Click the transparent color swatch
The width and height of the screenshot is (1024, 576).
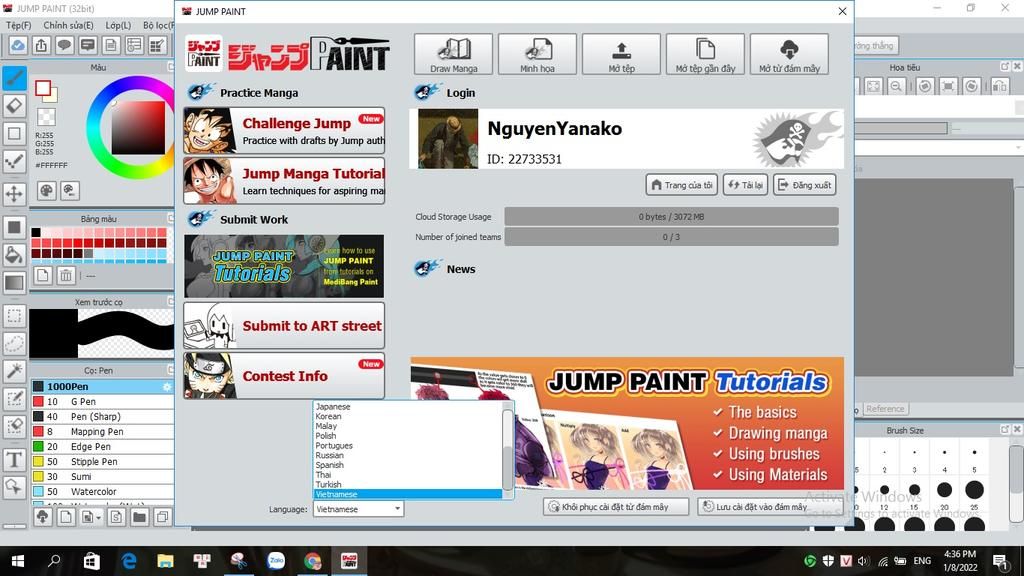pos(46,117)
